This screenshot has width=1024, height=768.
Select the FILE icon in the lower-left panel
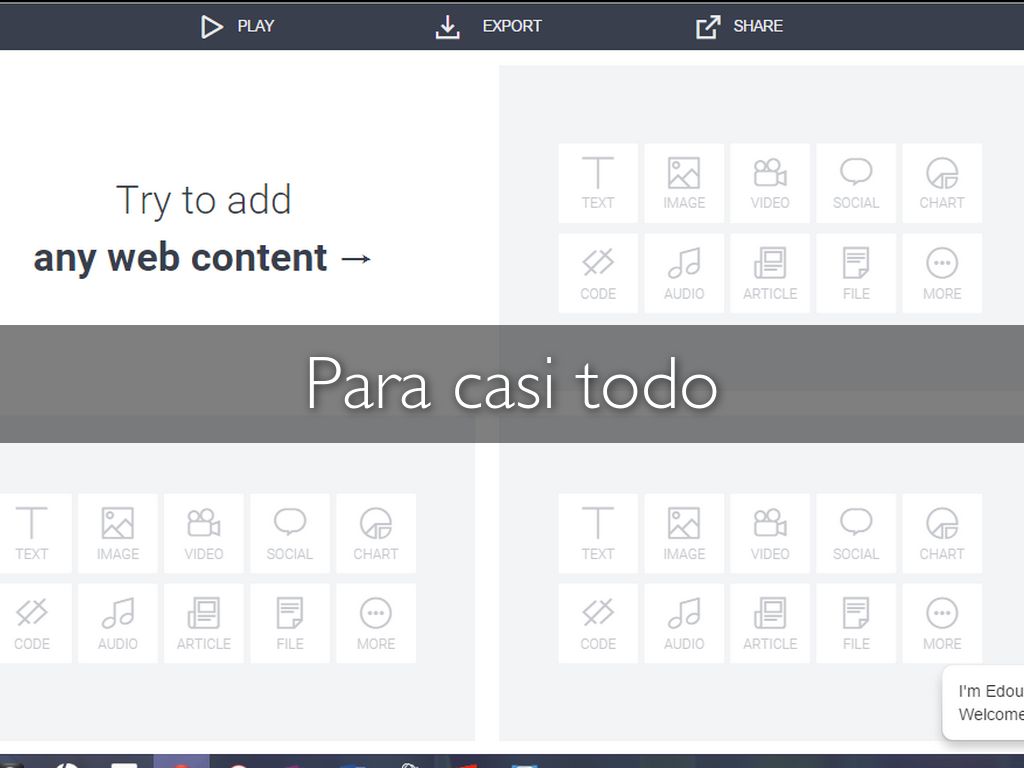tap(290, 623)
